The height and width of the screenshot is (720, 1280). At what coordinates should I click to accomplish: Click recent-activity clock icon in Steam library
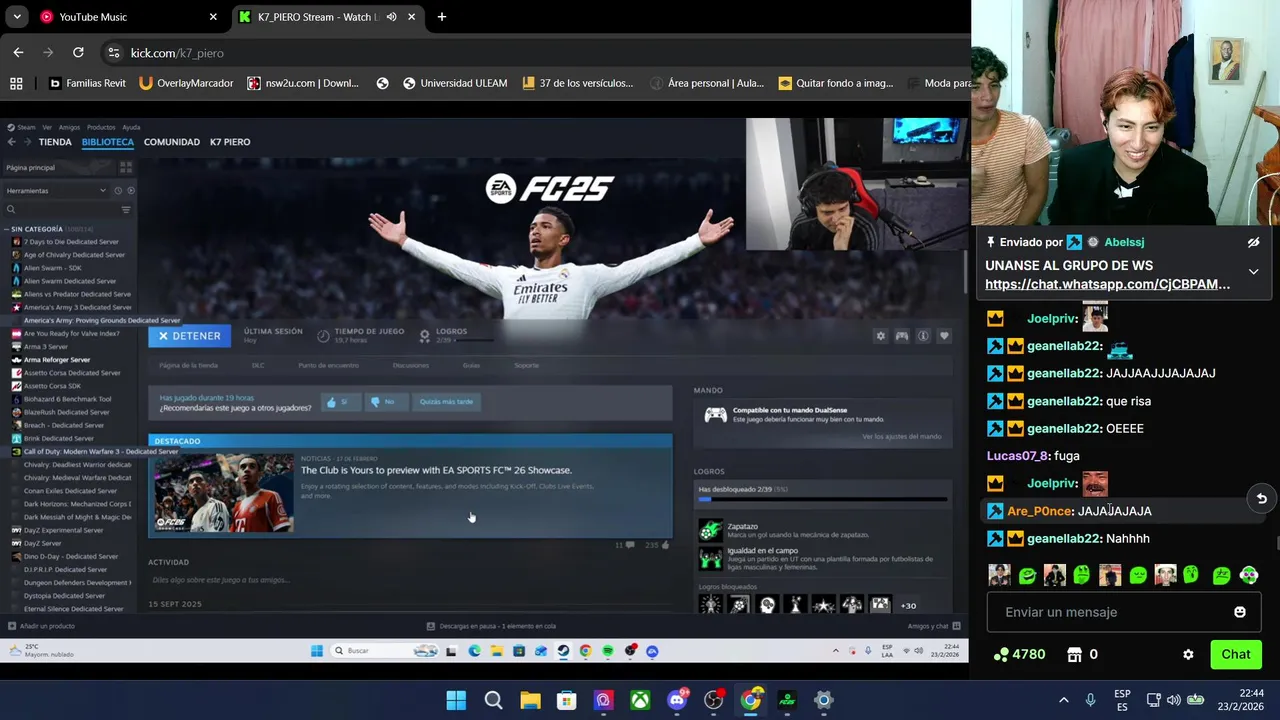click(x=118, y=190)
